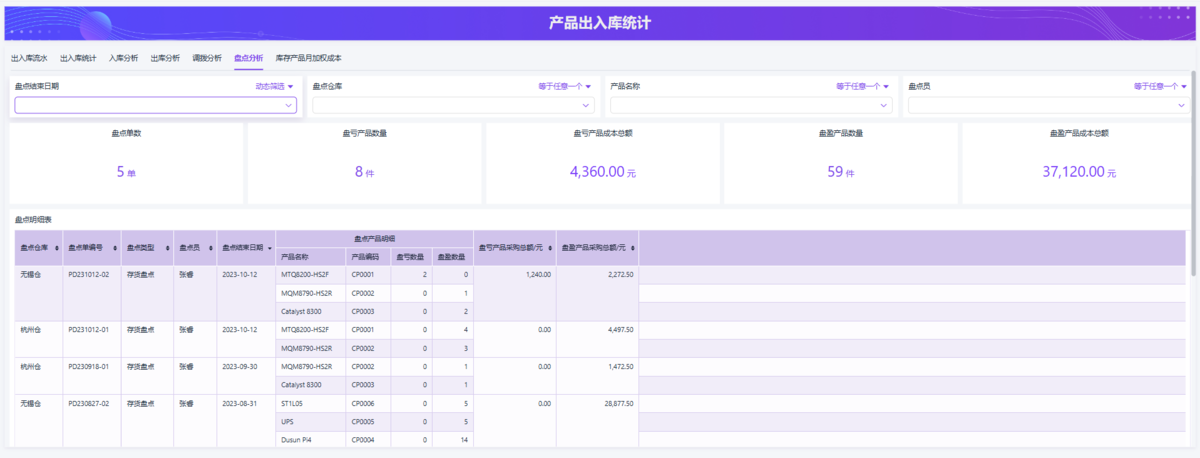
Task: Click order number PD231012-02 in table
Action: tap(88, 274)
